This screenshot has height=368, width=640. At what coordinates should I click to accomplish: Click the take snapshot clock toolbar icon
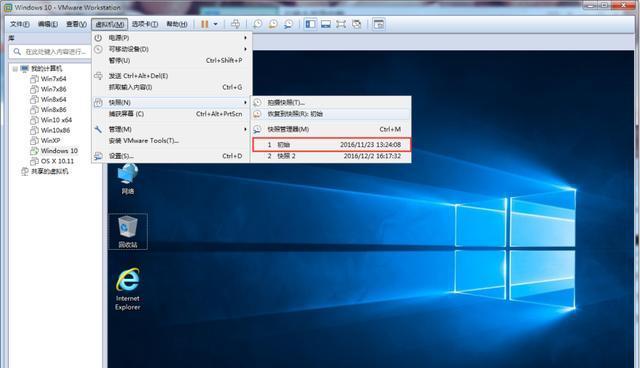(x=258, y=24)
